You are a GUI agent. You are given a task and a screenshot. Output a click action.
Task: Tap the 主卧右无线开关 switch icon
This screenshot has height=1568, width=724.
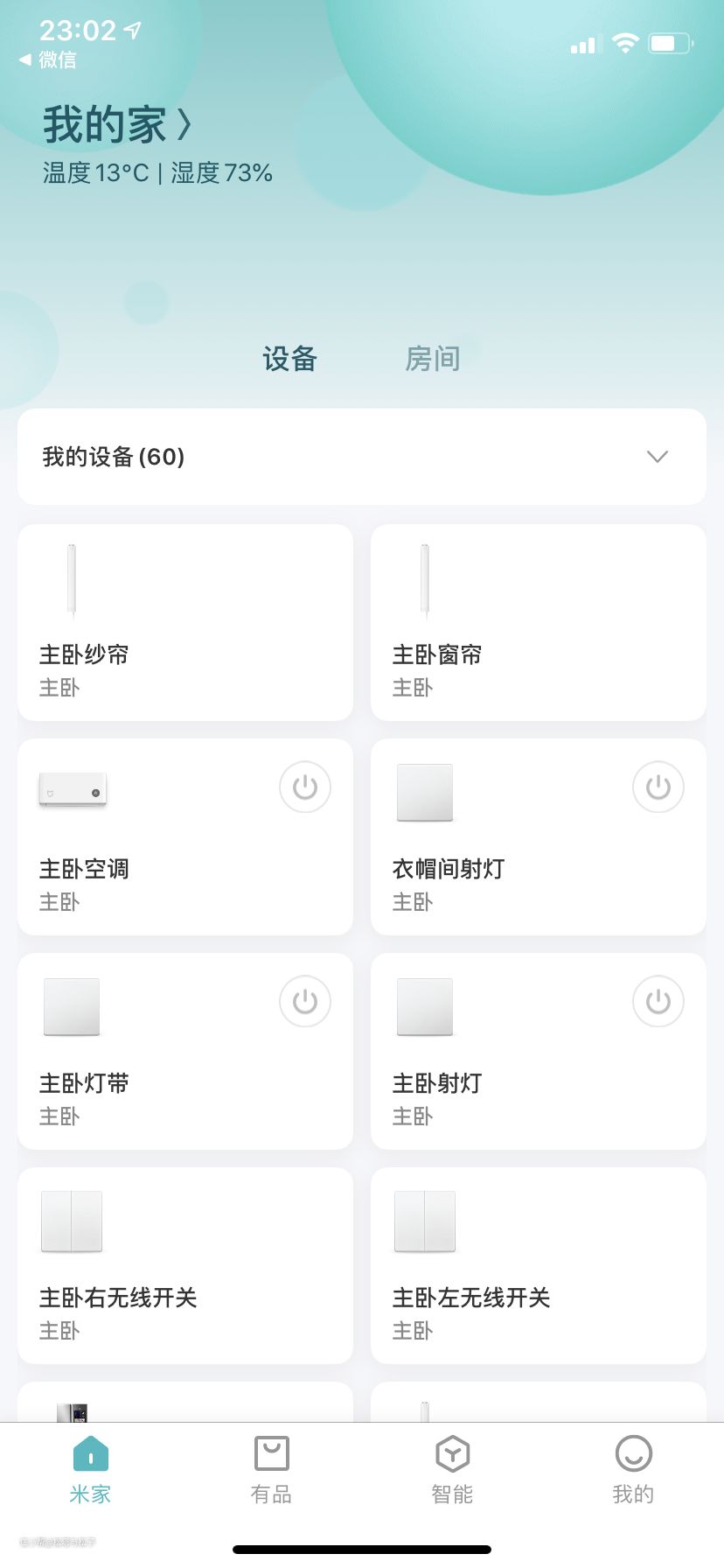[x=72, y=1221]
